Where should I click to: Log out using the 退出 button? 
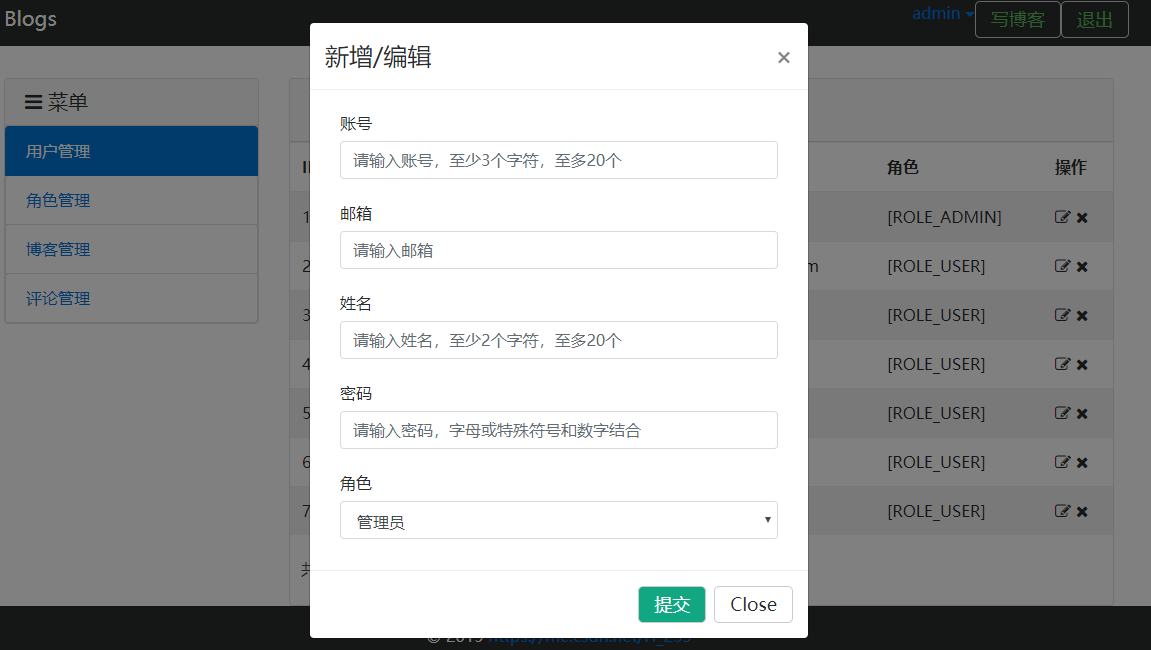point(1095,19)
